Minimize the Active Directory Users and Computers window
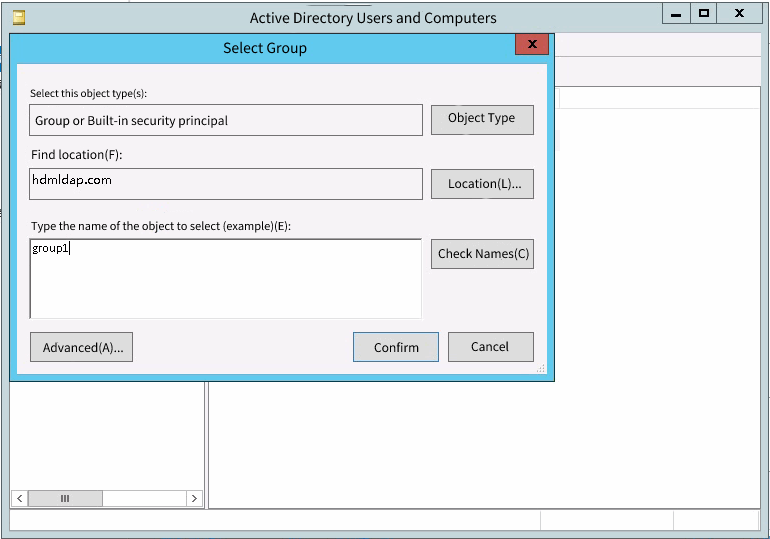Viewport: 770px width, 539px height. click(676, 14)
